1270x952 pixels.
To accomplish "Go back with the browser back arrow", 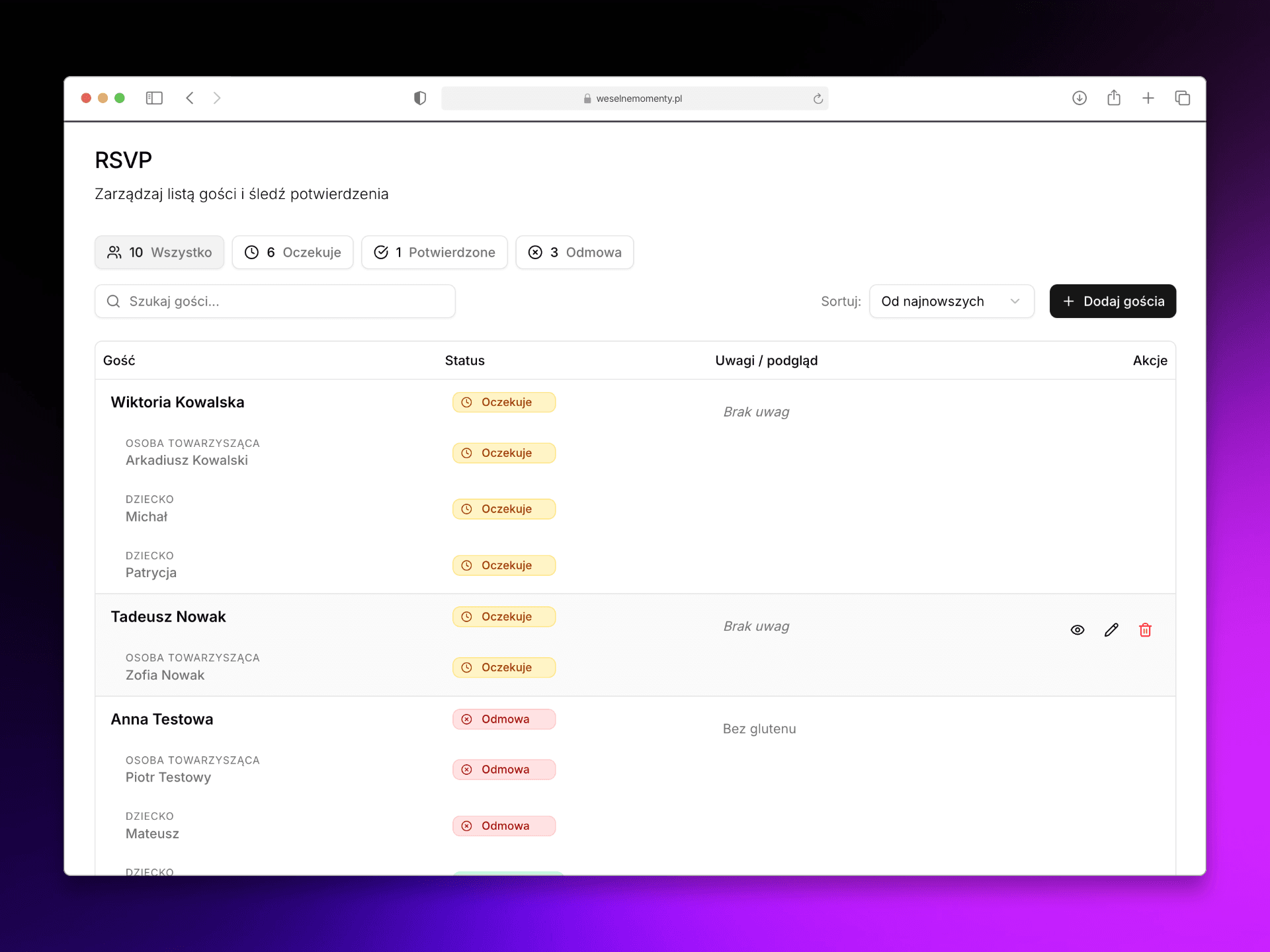I will coord(190,98).
